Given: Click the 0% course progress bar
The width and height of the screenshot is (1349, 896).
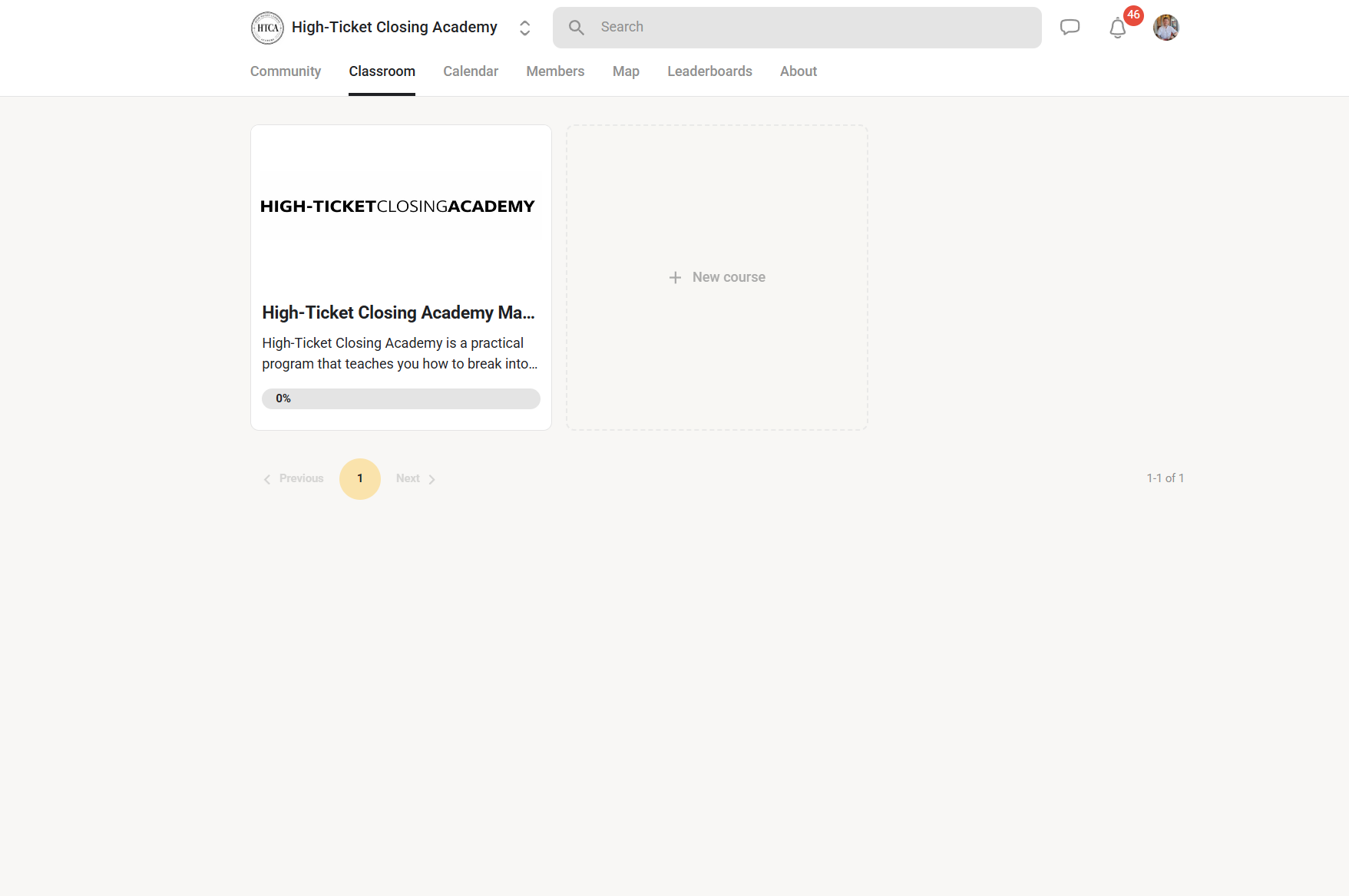Looking at the screenshot, I should 401,398.
